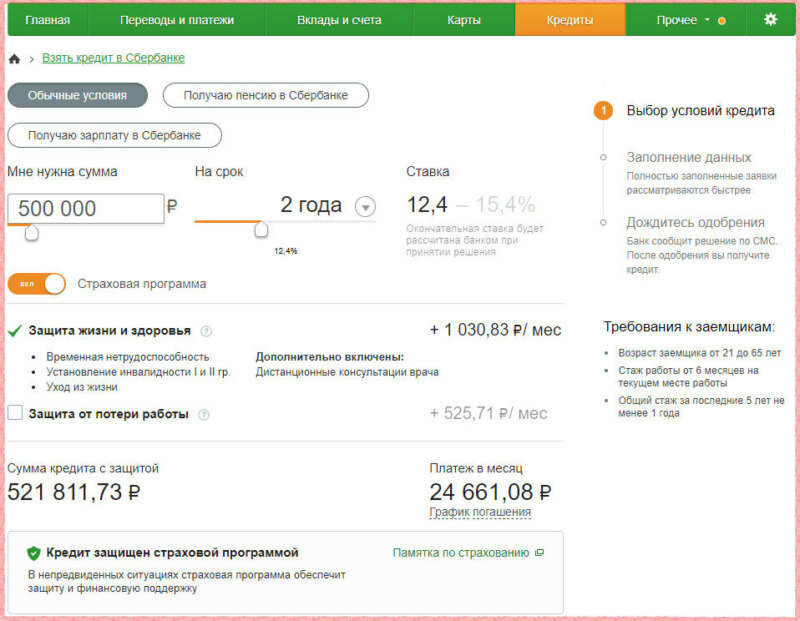
Task: Click the 2 года term value
Action: click(x=311, y=205)
